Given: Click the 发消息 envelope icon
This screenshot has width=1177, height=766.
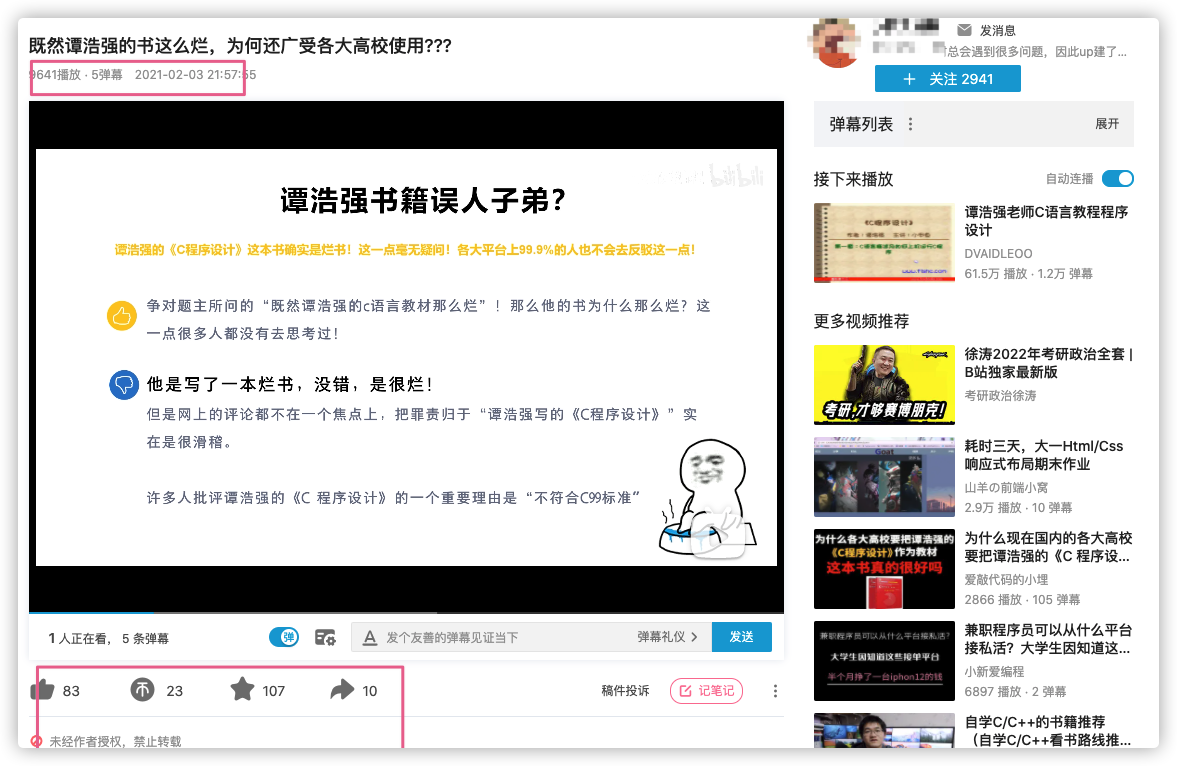Looking at the screenshot, I should pos(964,30).
